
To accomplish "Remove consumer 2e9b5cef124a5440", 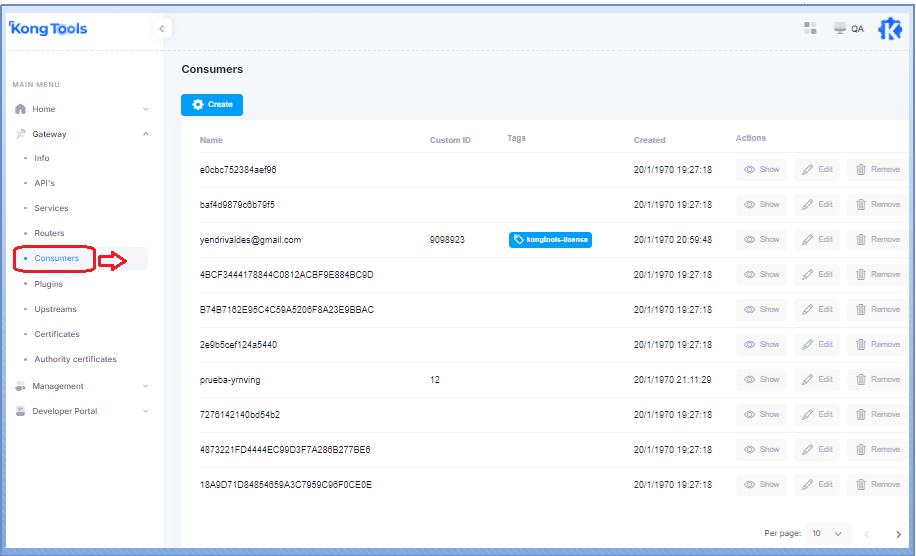I will click(x=877, y=345).
